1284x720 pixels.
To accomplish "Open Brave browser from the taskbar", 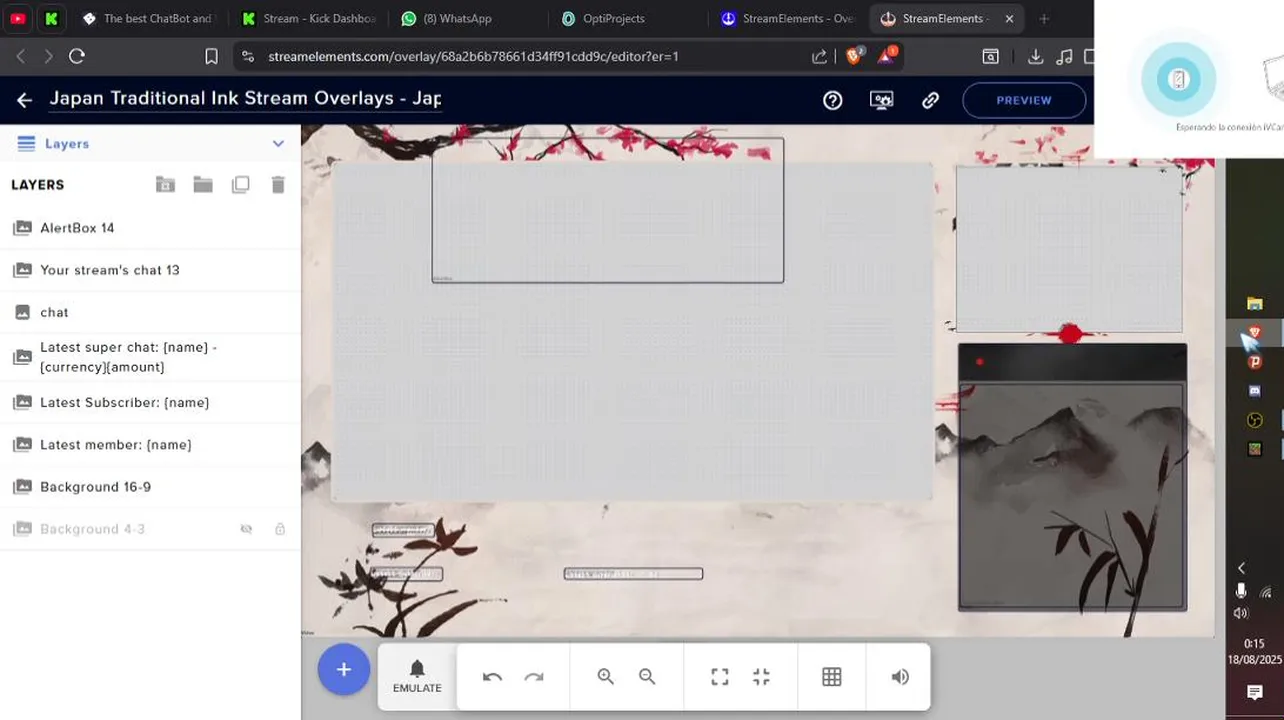I will [x=1255, y=332].
